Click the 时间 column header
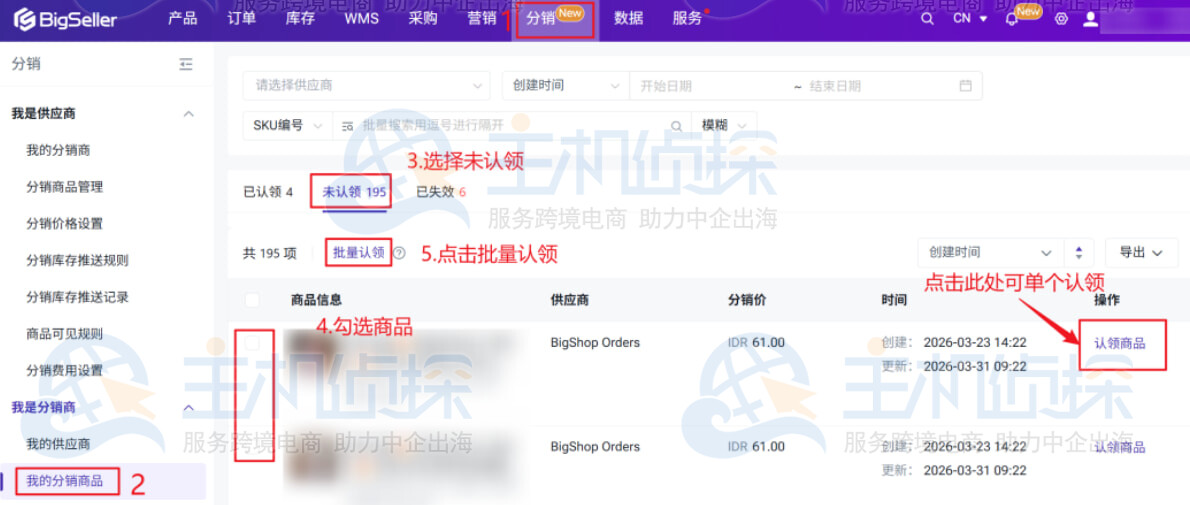 pos(894,300)
